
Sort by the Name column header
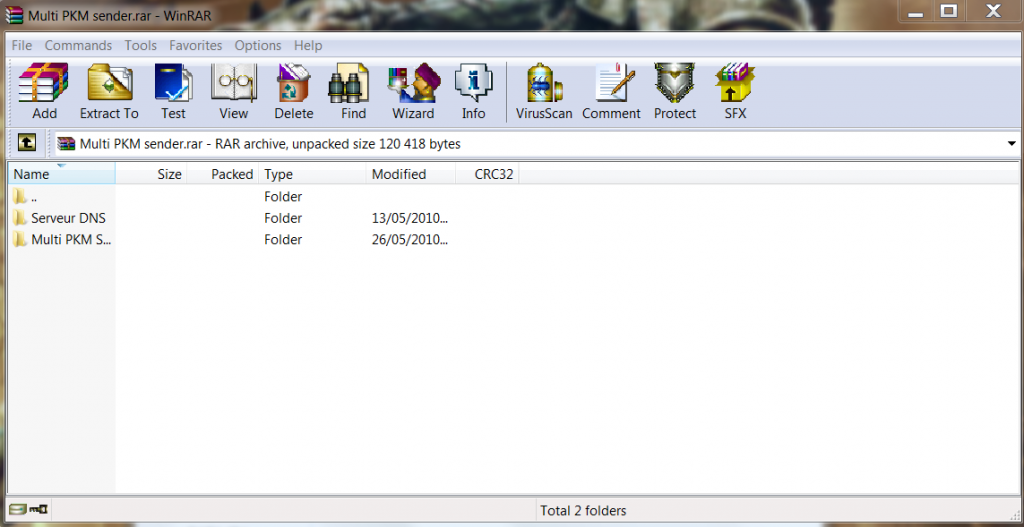62,174
